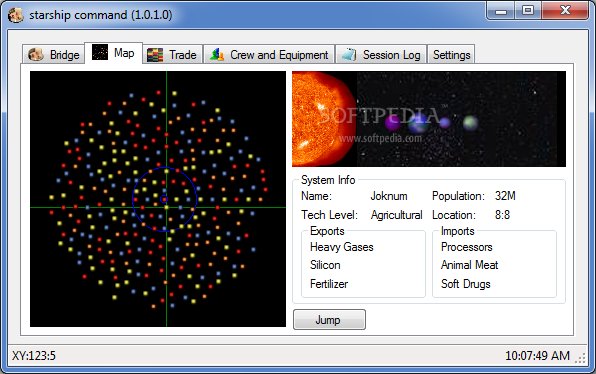Minimize the starship command window
This screenshot has width=596, height=374.
(x=501, y=11)
